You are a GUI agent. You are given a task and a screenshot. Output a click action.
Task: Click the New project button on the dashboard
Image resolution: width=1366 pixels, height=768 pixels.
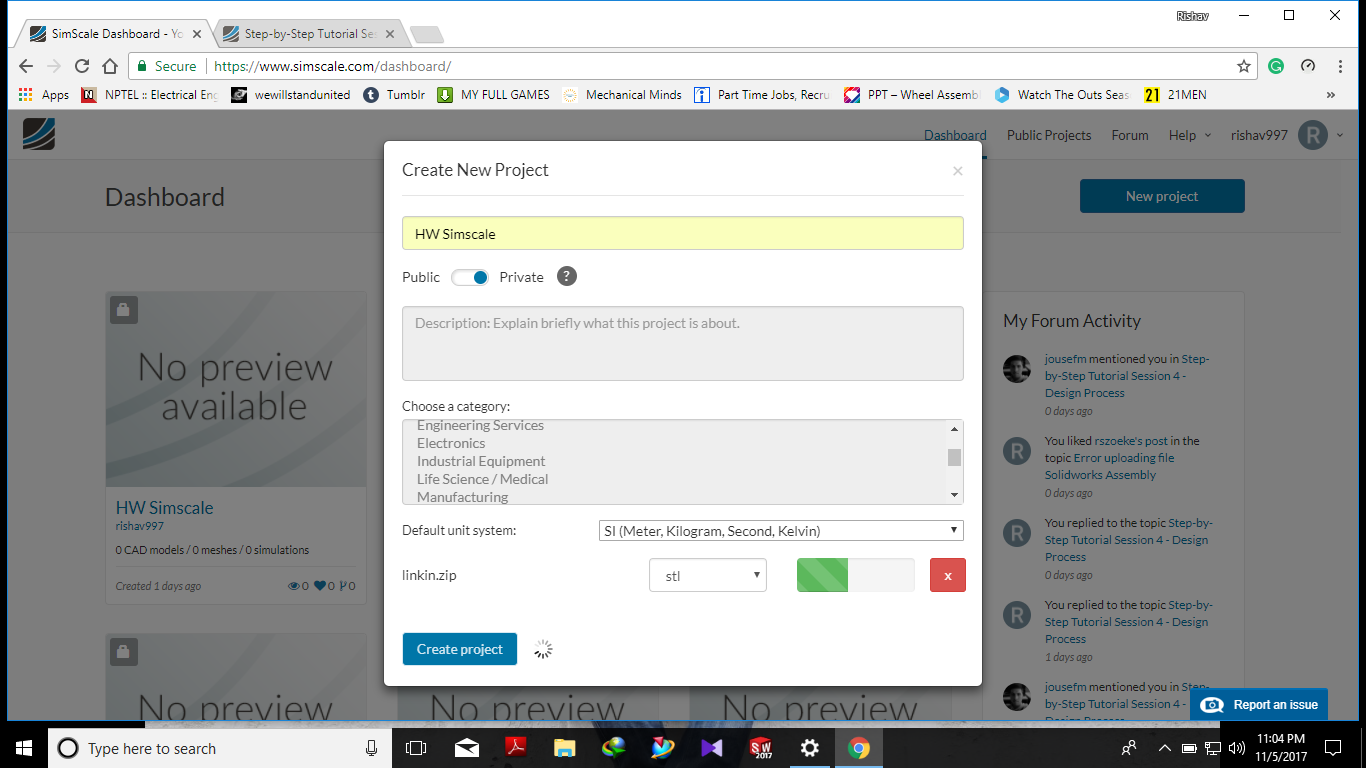coord(1162,196)
